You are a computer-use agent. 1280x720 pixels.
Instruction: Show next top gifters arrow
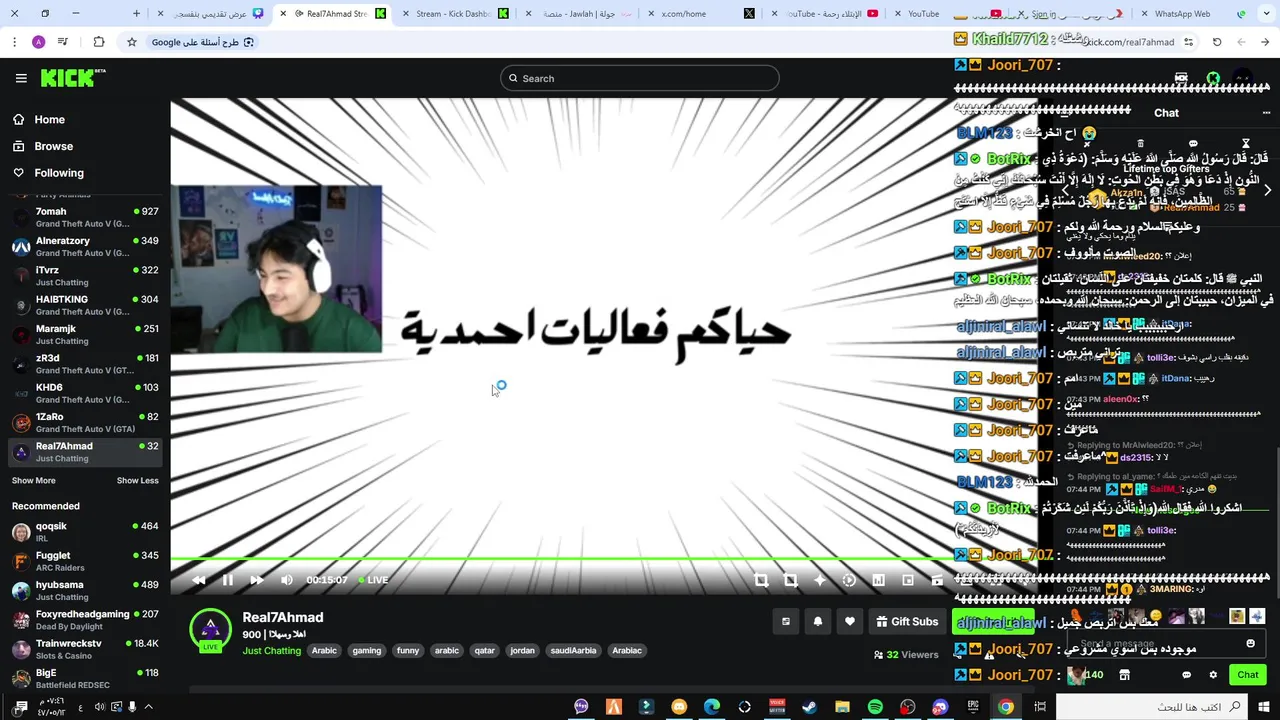pyautogui.click(x=1267, y=190)
